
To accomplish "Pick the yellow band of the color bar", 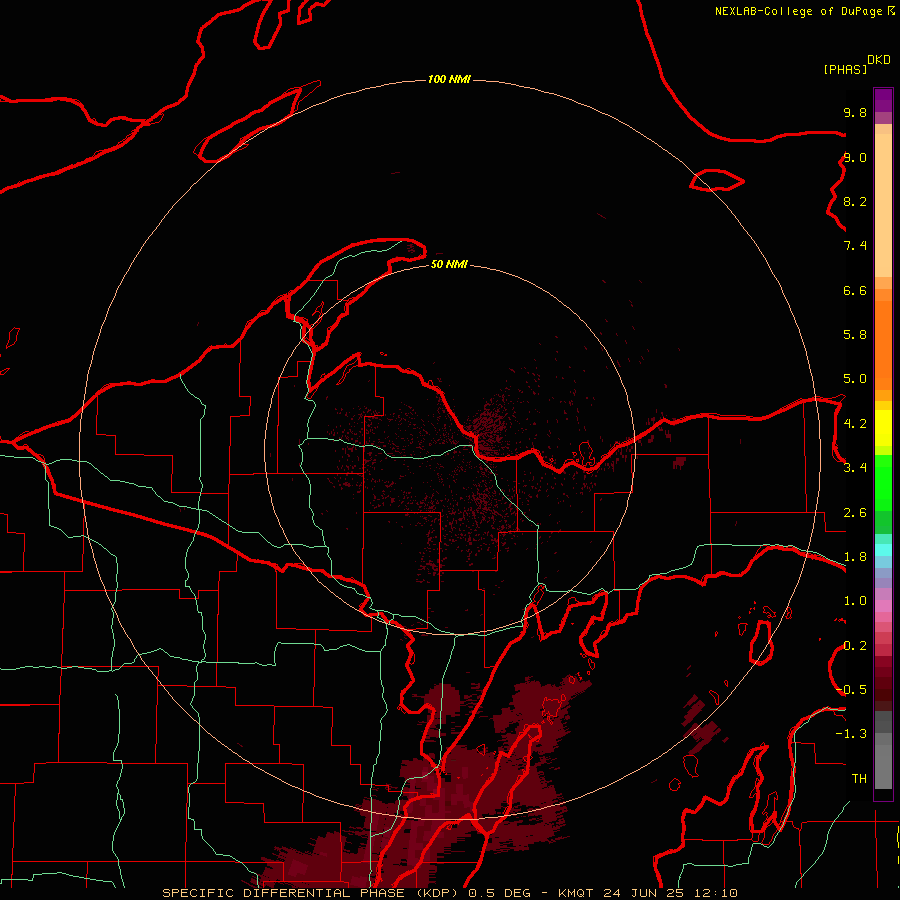I will coord(883,428).
